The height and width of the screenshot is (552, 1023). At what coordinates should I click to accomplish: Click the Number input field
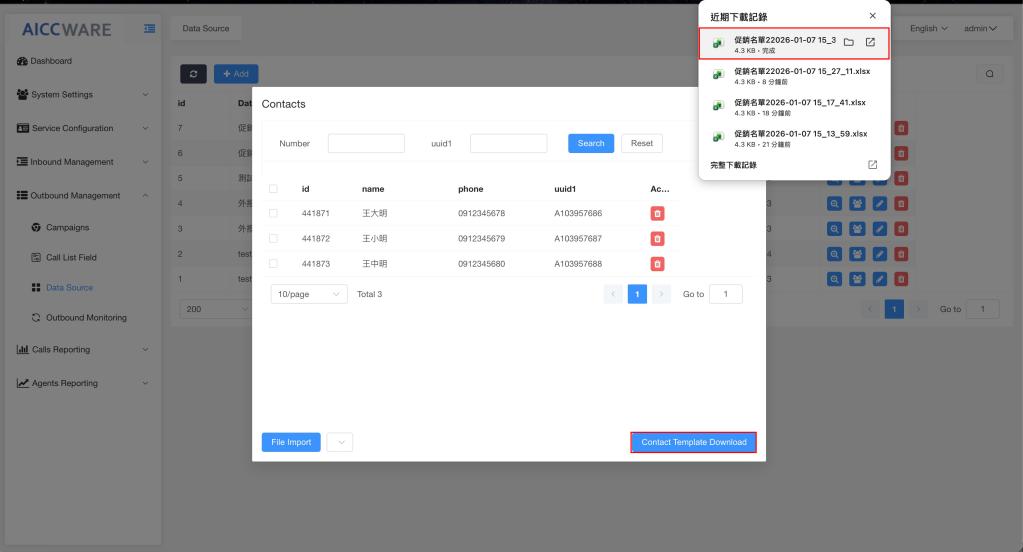[x=366, y=144]
